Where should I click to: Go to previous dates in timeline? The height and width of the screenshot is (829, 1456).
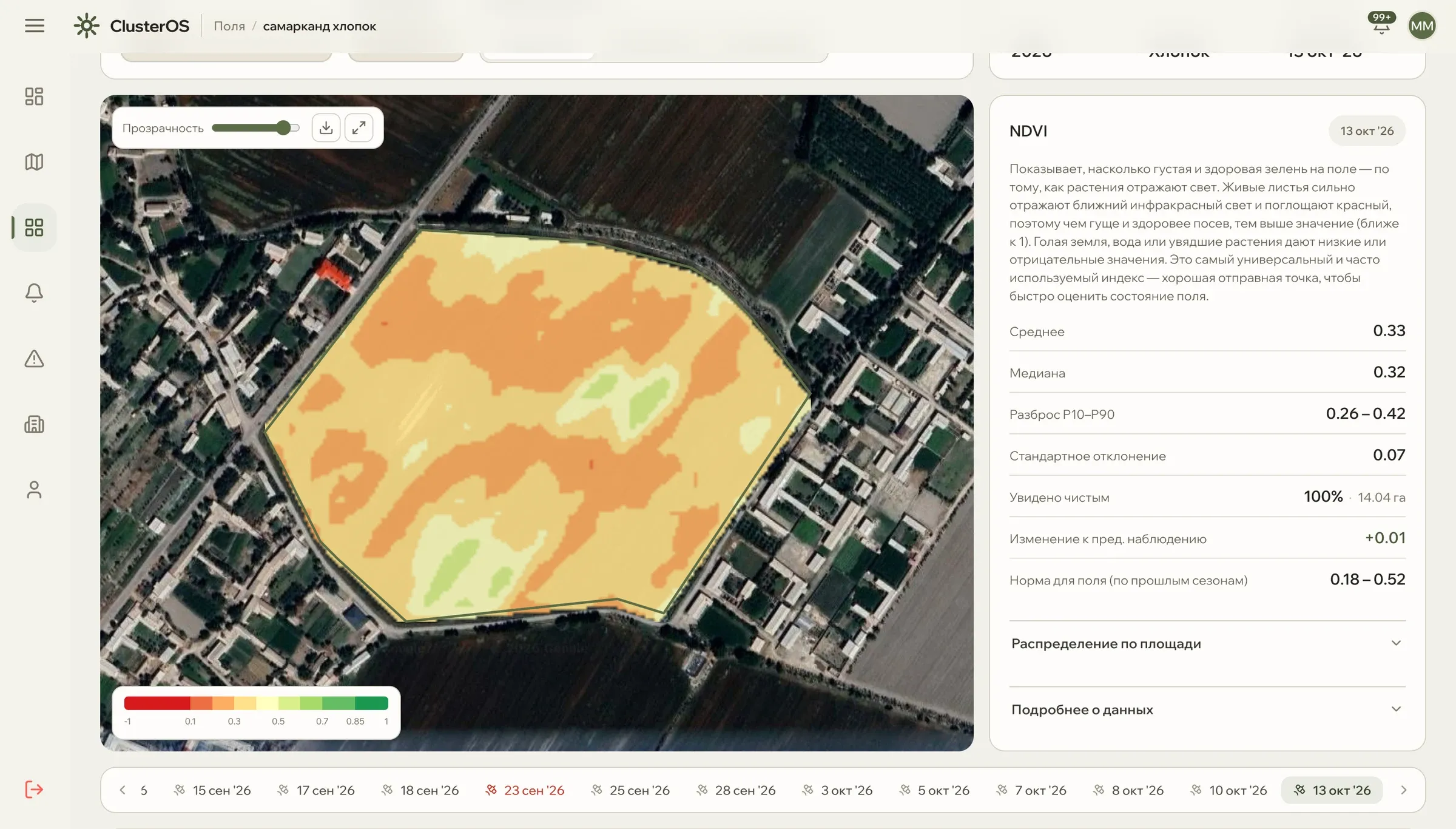[x=123, y=790]
